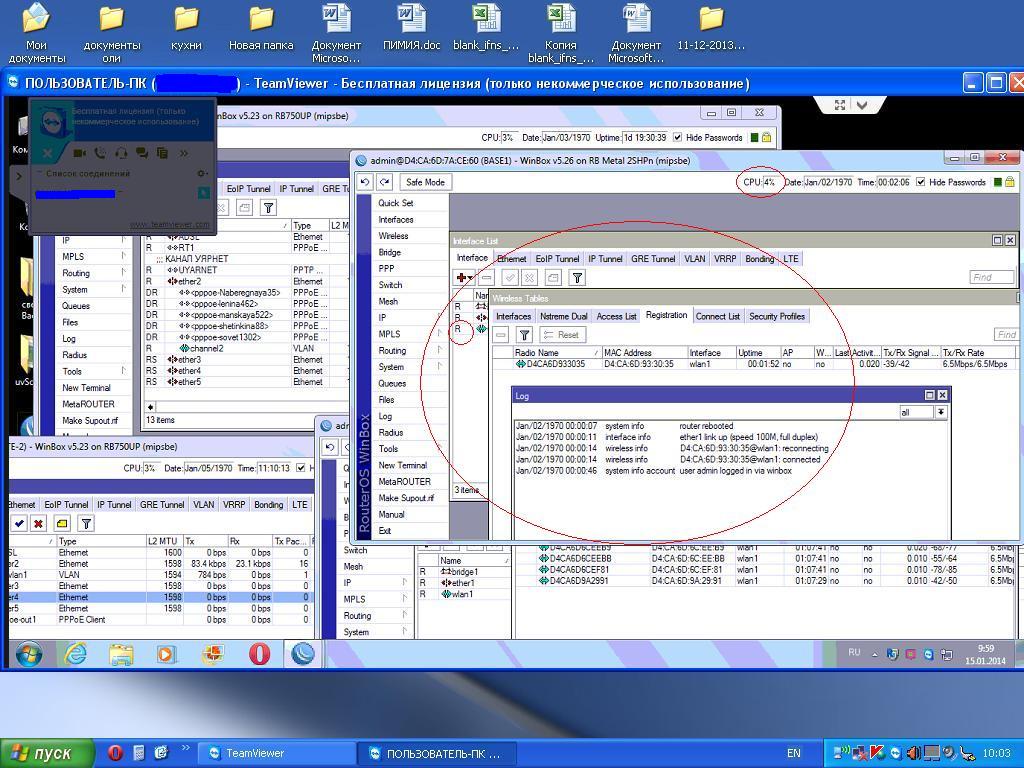Screen dimensions: 1024x768
Task: Click the ПОЛЬЗОВАТЕЛЬ-ПК task button on XP taskbar
Action: tap(437, 753)
